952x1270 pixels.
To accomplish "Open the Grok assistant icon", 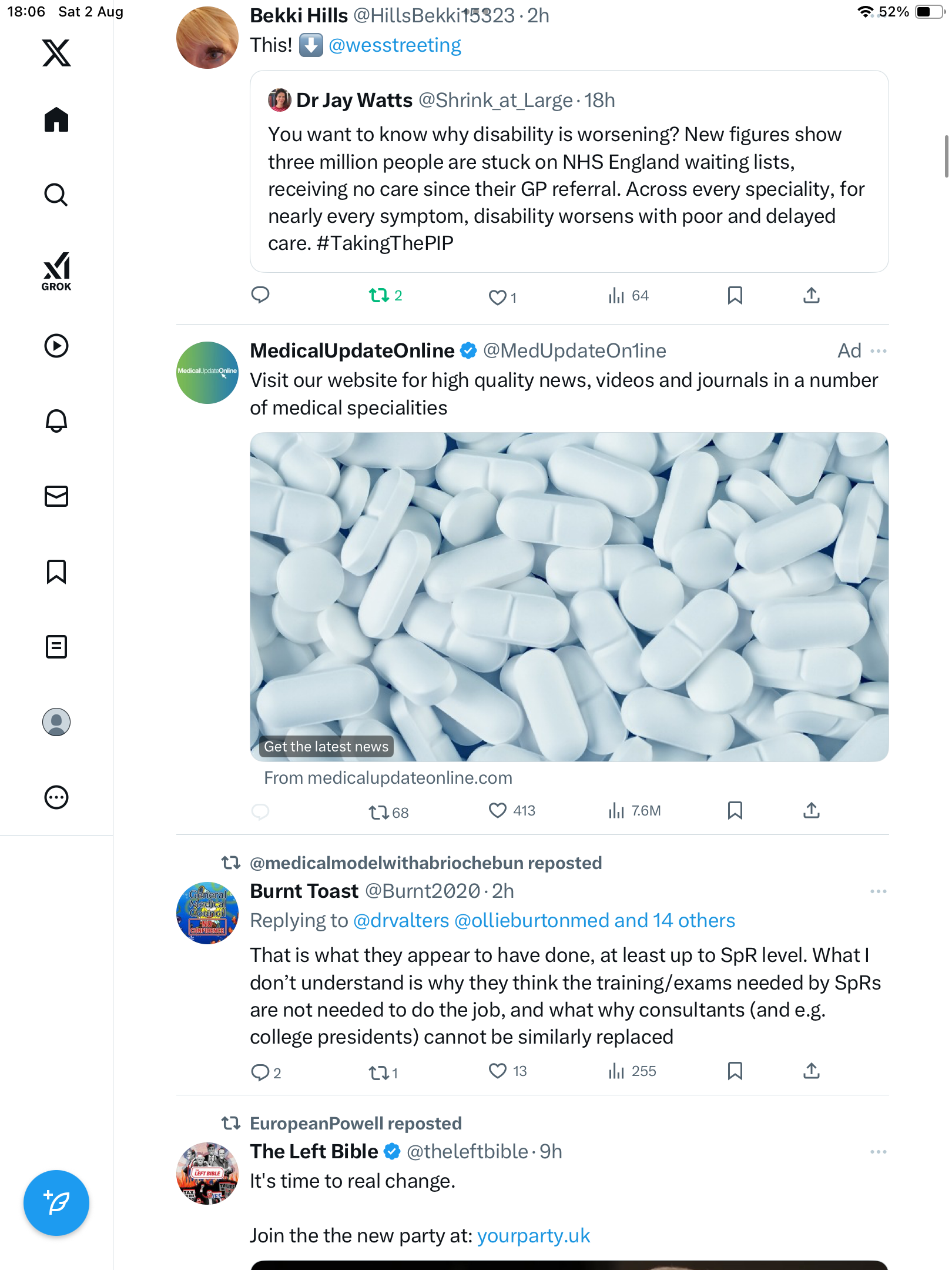I will (56, 272).
